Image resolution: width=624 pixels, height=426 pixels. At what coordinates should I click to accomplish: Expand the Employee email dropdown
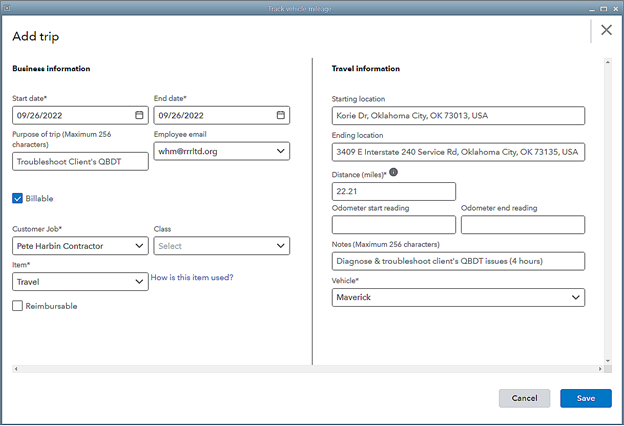280,151
